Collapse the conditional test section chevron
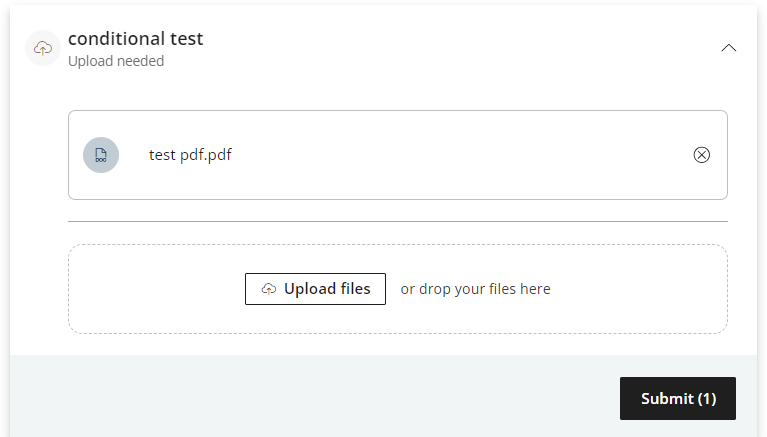 point(728,48)
